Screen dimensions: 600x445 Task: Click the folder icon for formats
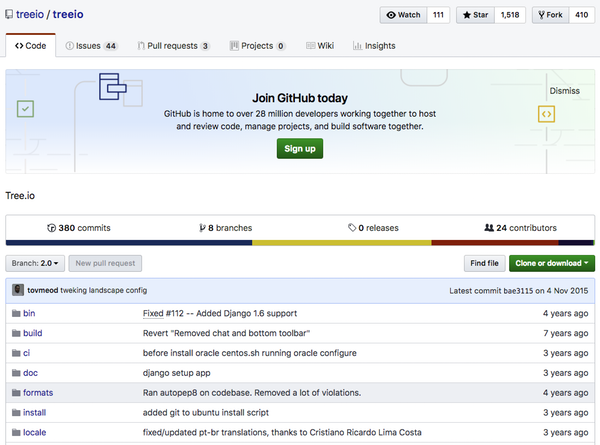[x=16, y=393]
